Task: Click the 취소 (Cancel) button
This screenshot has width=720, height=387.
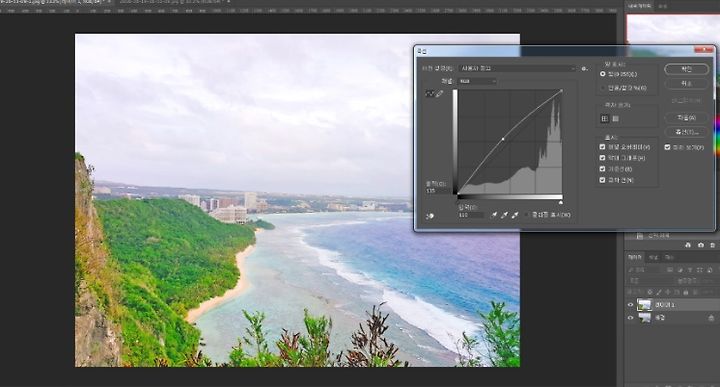Action: pos(686,84)
